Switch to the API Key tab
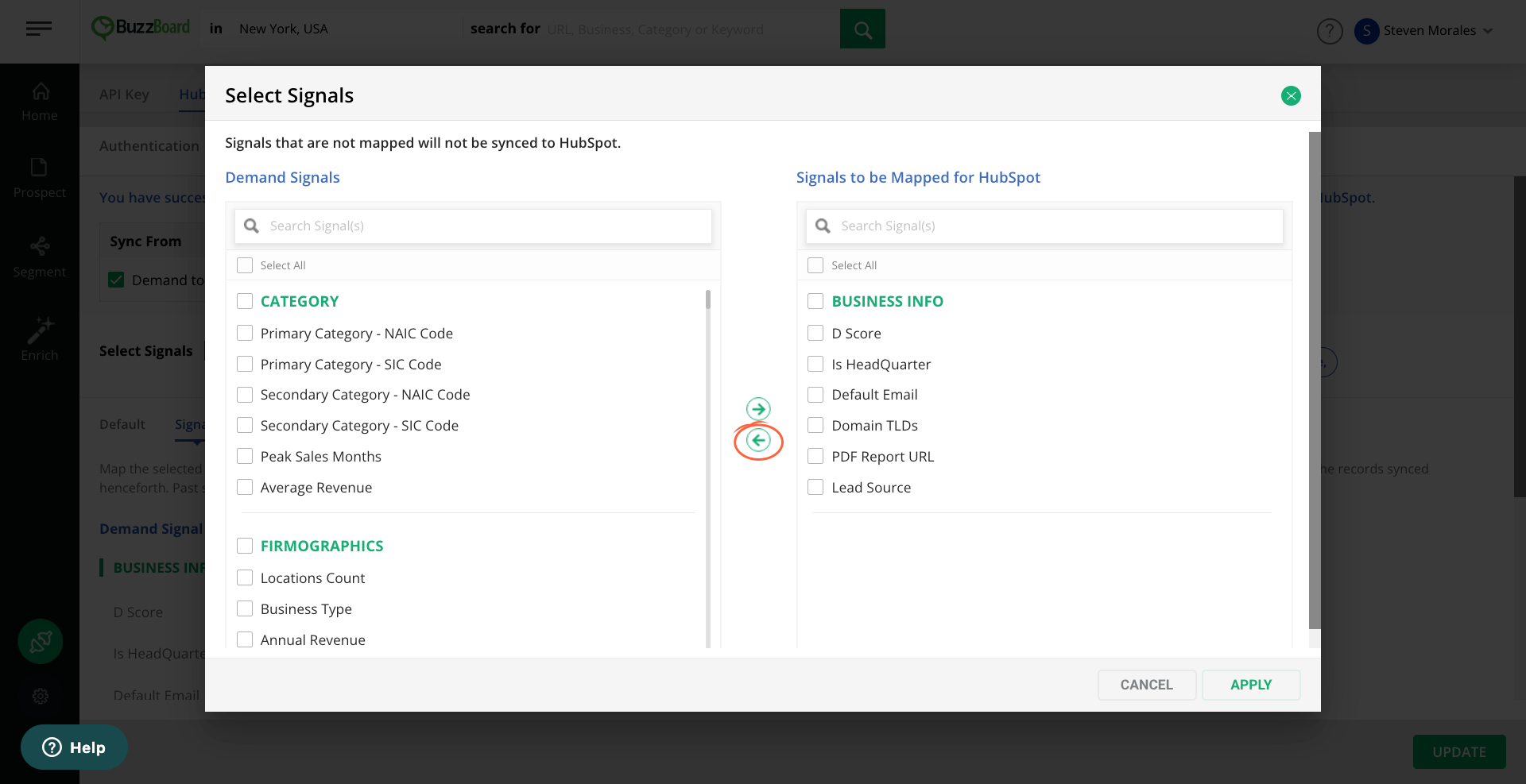The image size is (1526, 784). pos(124,95)
